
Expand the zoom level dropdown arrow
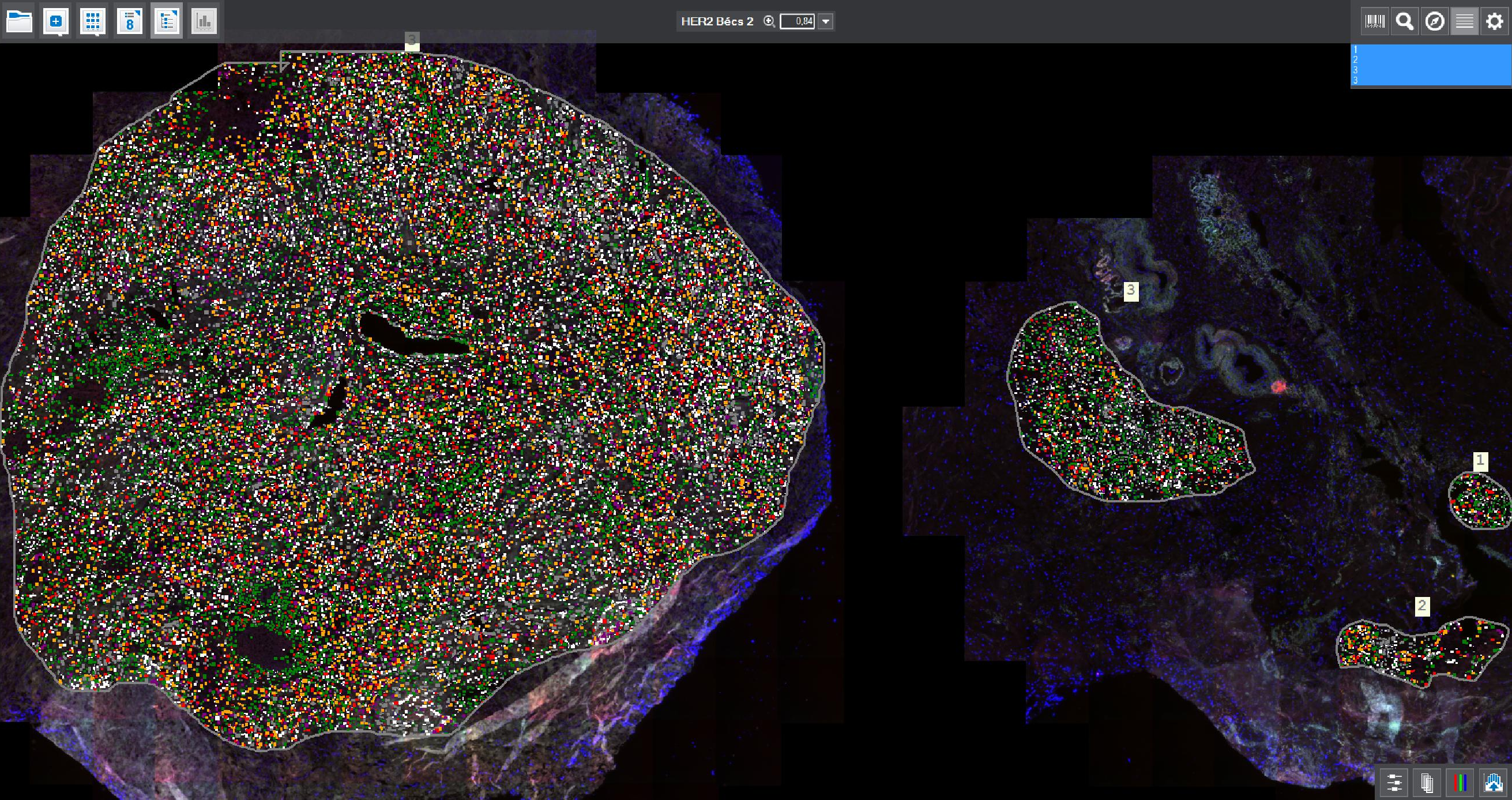pos(826,22)
